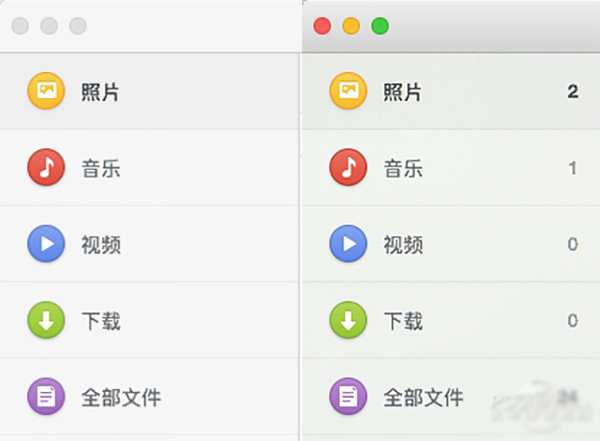
Task: Maximize the right window with green button
Action: click(x=380, y=26)
